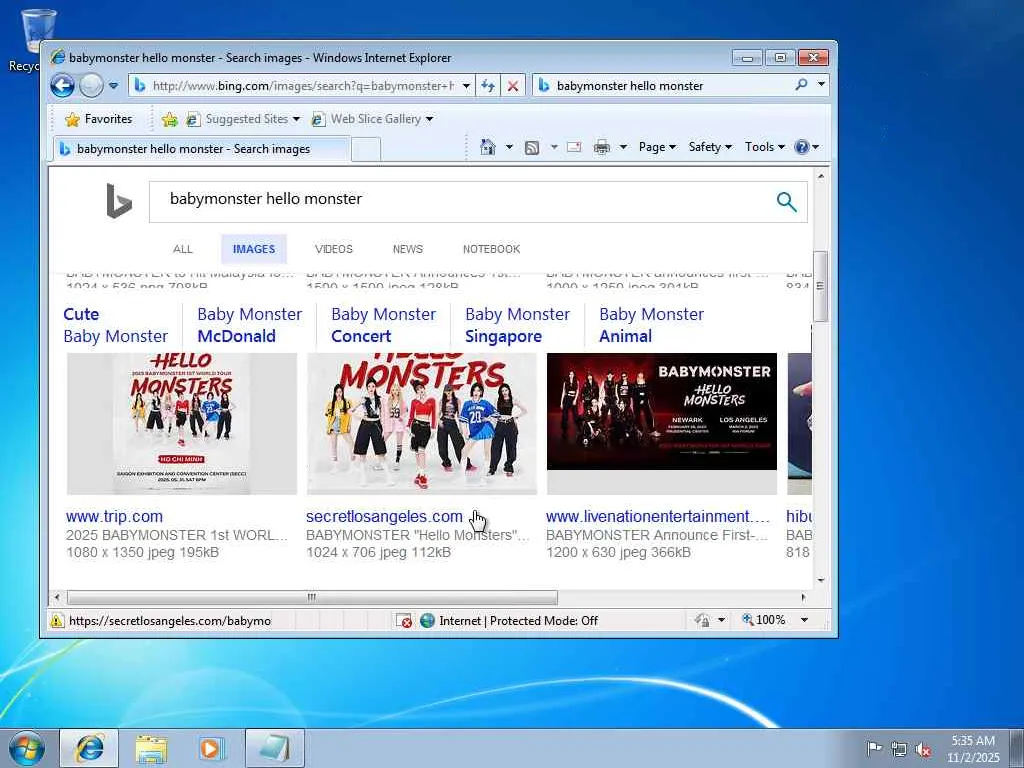
Task: Open recent pages dropdown beside Forward button
Action: click(113, 86)
